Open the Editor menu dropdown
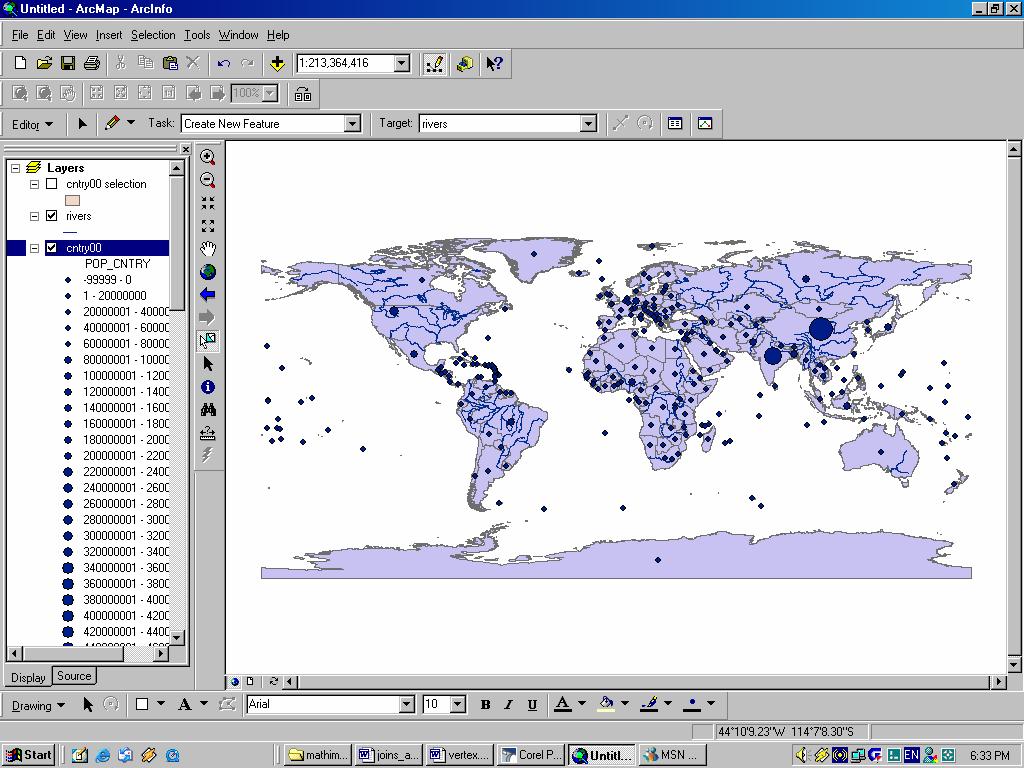This screenshot has height=768, width=1024. coord(32,124)
